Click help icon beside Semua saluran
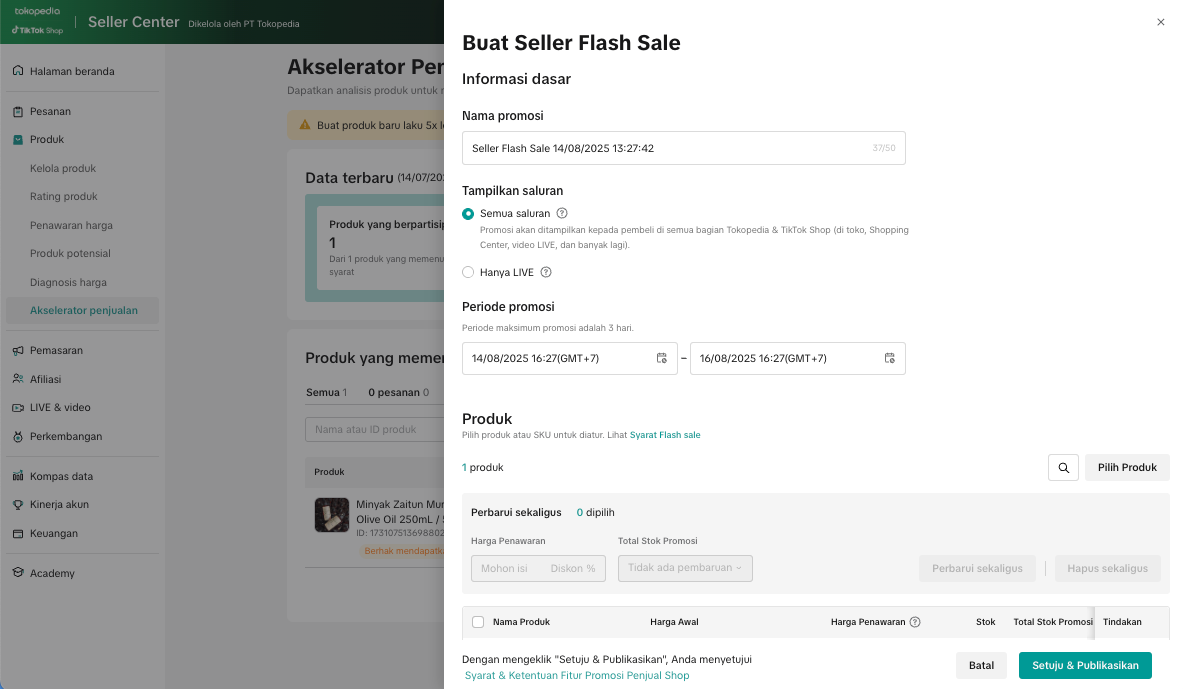Screen dimensions: 1184x689 562,213
